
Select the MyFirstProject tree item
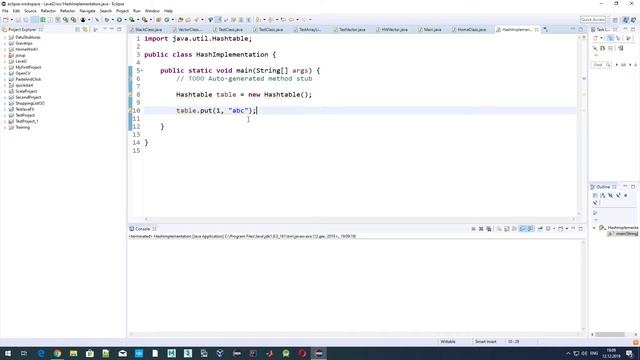(28, 67)
